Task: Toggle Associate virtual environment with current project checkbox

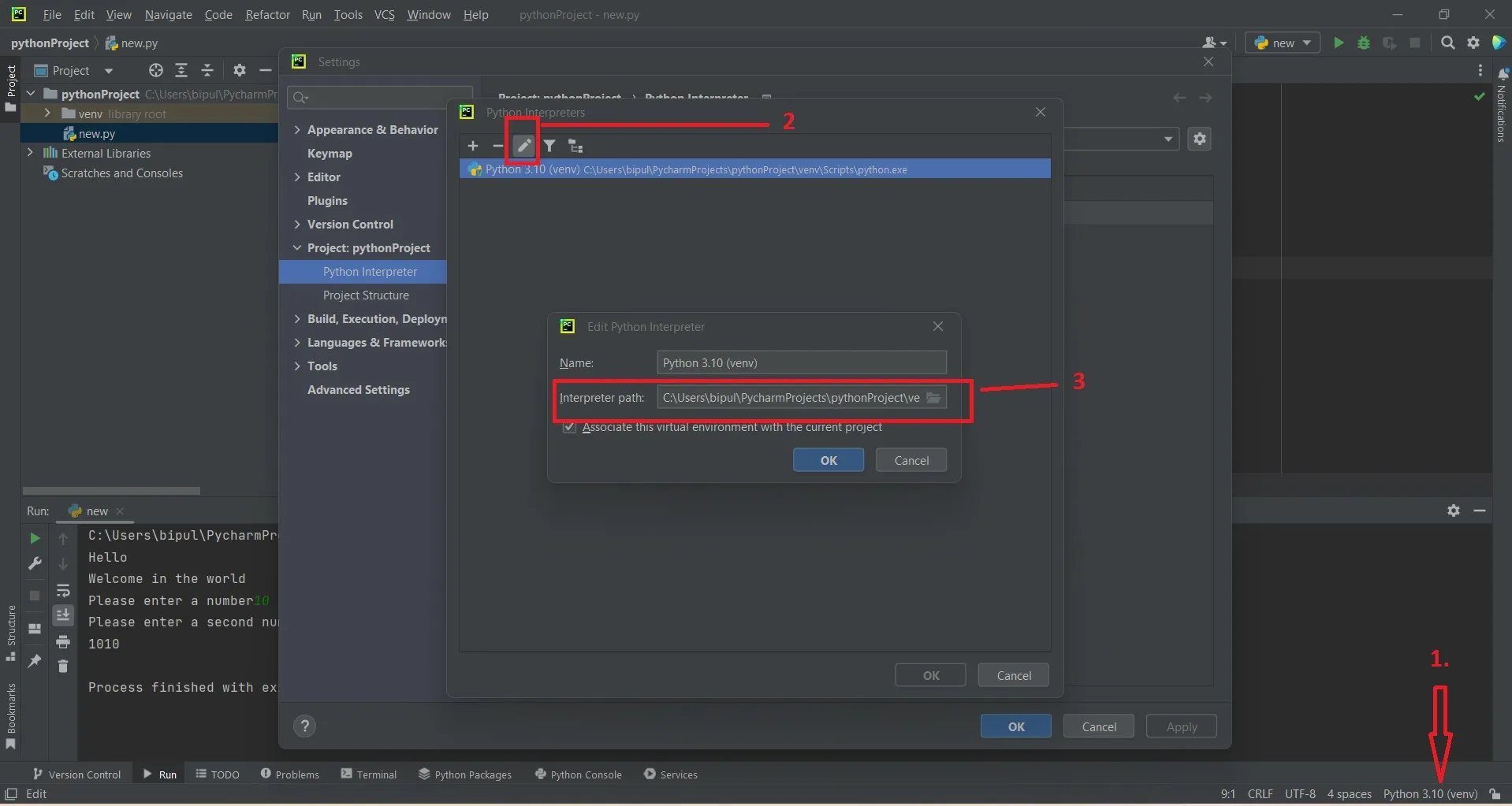Action: point(569,427)
